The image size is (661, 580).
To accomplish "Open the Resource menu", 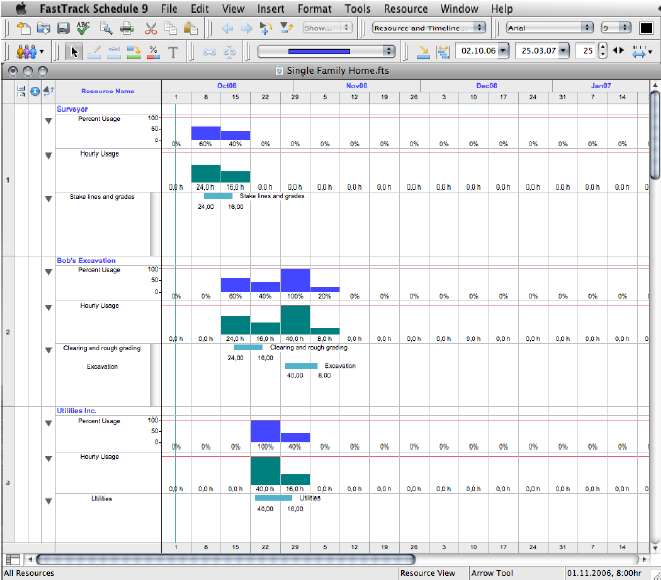I will coord(406,8).
